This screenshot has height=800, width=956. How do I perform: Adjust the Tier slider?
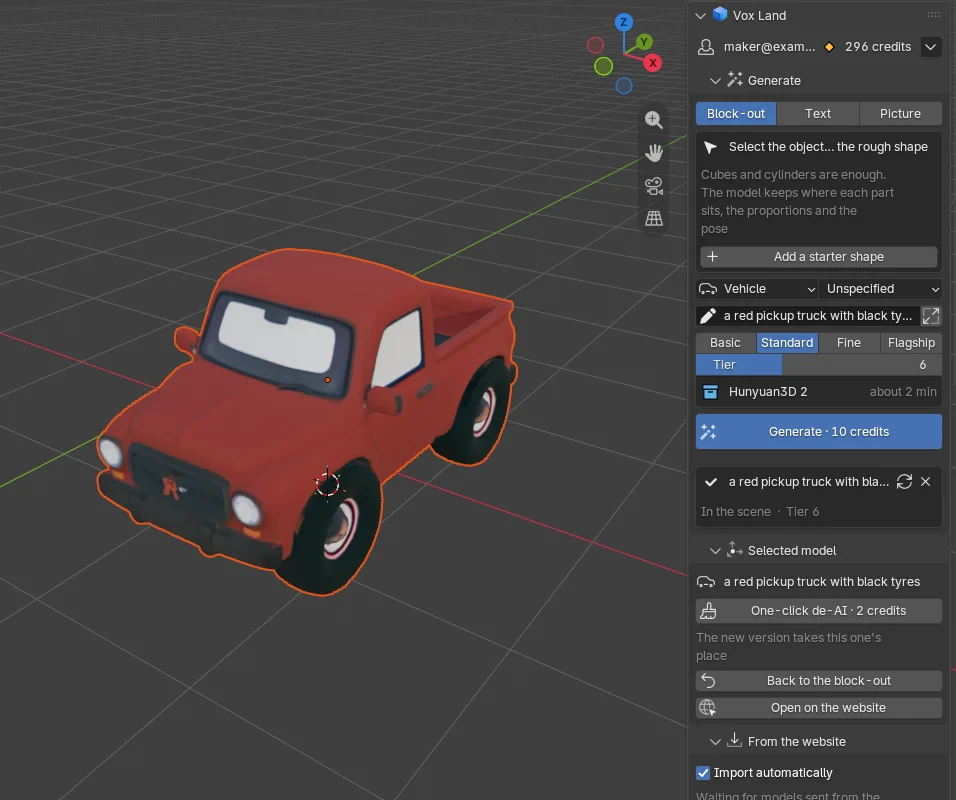point(819,365)
